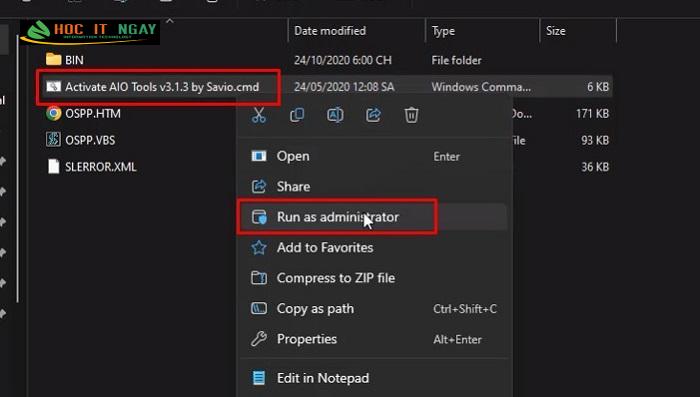Click the Rename icon in context menu

click(335, 115)
